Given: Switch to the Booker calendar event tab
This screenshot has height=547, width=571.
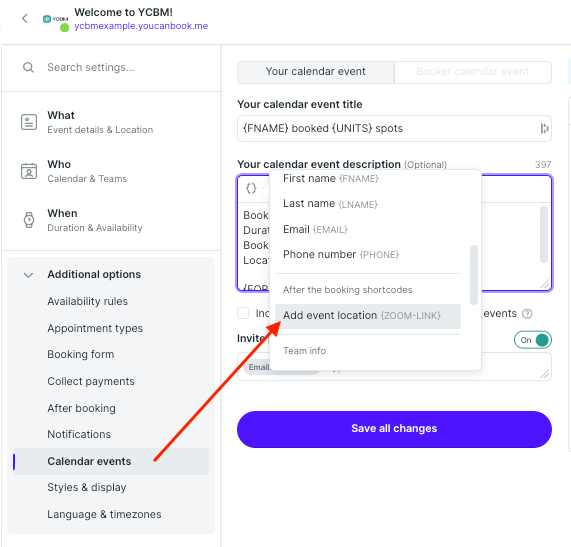Looking at the screenshot, I should pyautogui.click(x=472, y=72).
